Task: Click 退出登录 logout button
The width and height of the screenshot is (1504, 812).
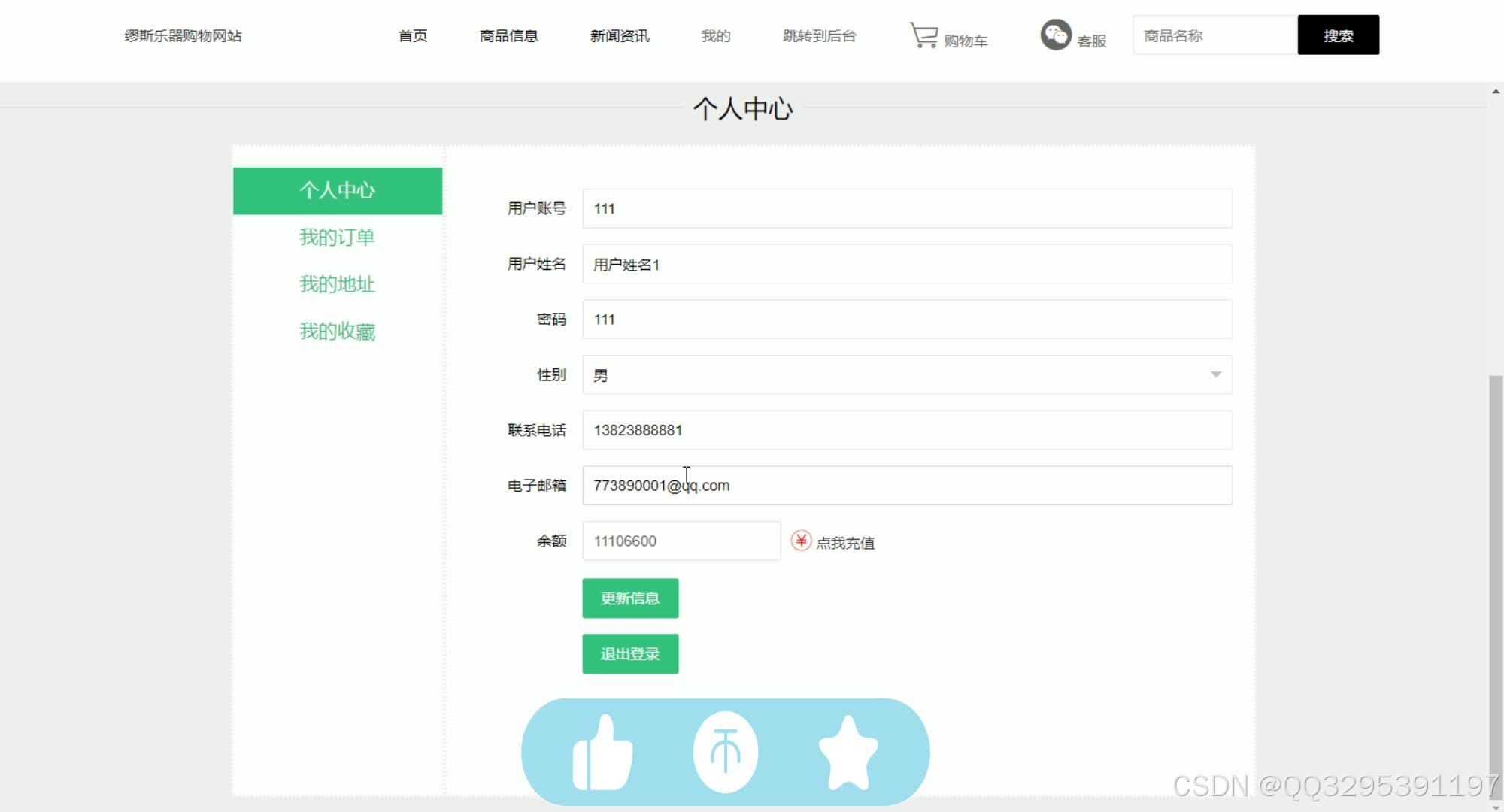Action: coord(630,653)
